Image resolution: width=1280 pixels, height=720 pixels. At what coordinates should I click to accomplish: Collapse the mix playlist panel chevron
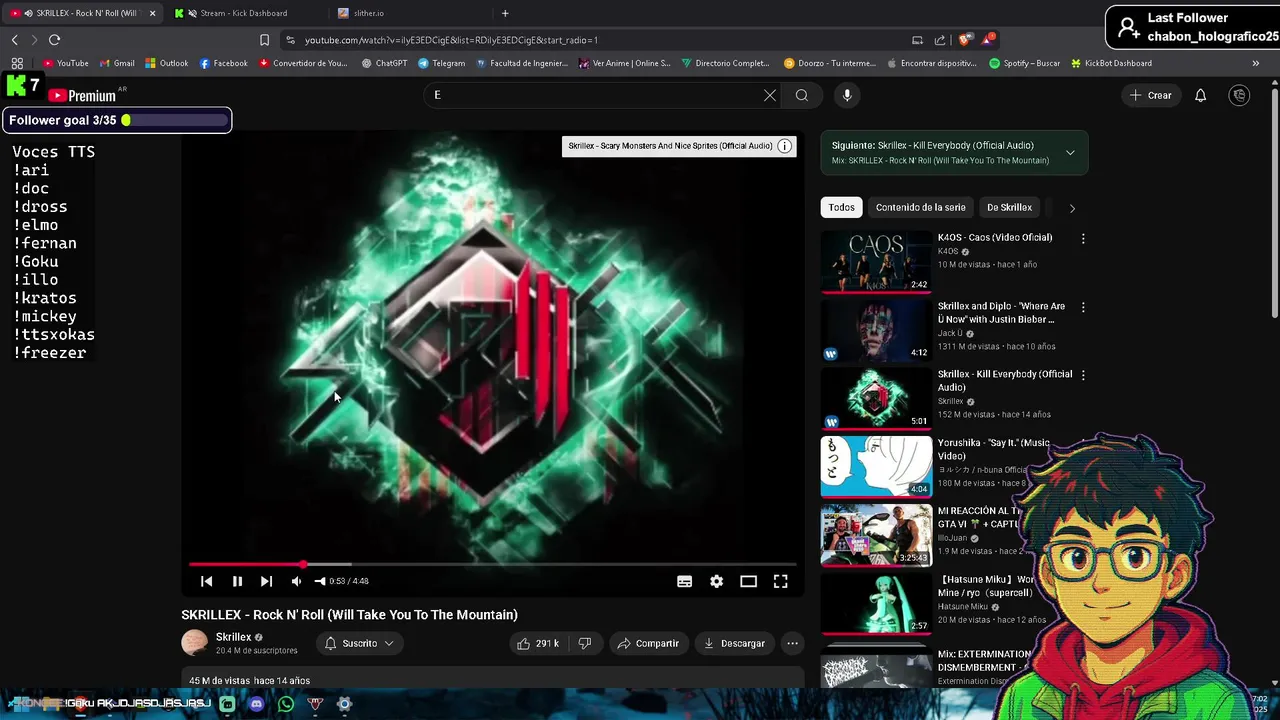(x=1070, y=153)
